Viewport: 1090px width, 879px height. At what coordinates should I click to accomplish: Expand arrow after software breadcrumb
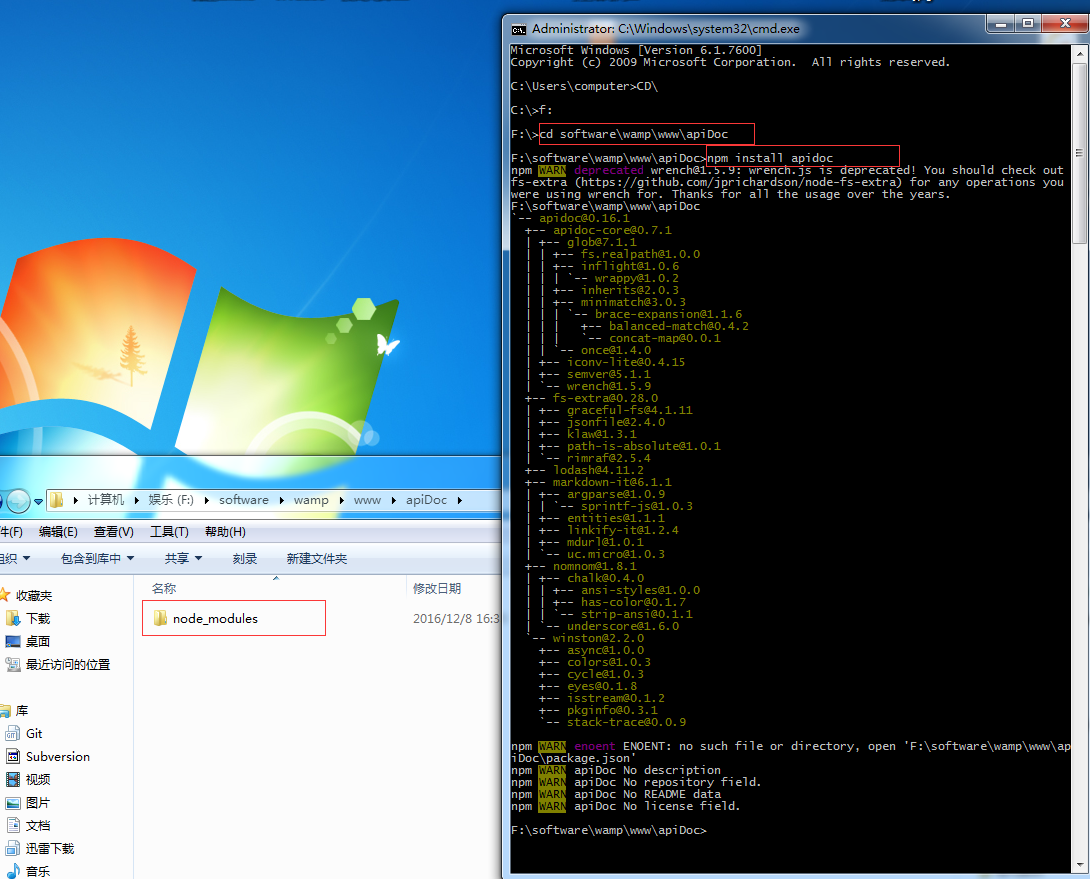(x=281, y=500)
